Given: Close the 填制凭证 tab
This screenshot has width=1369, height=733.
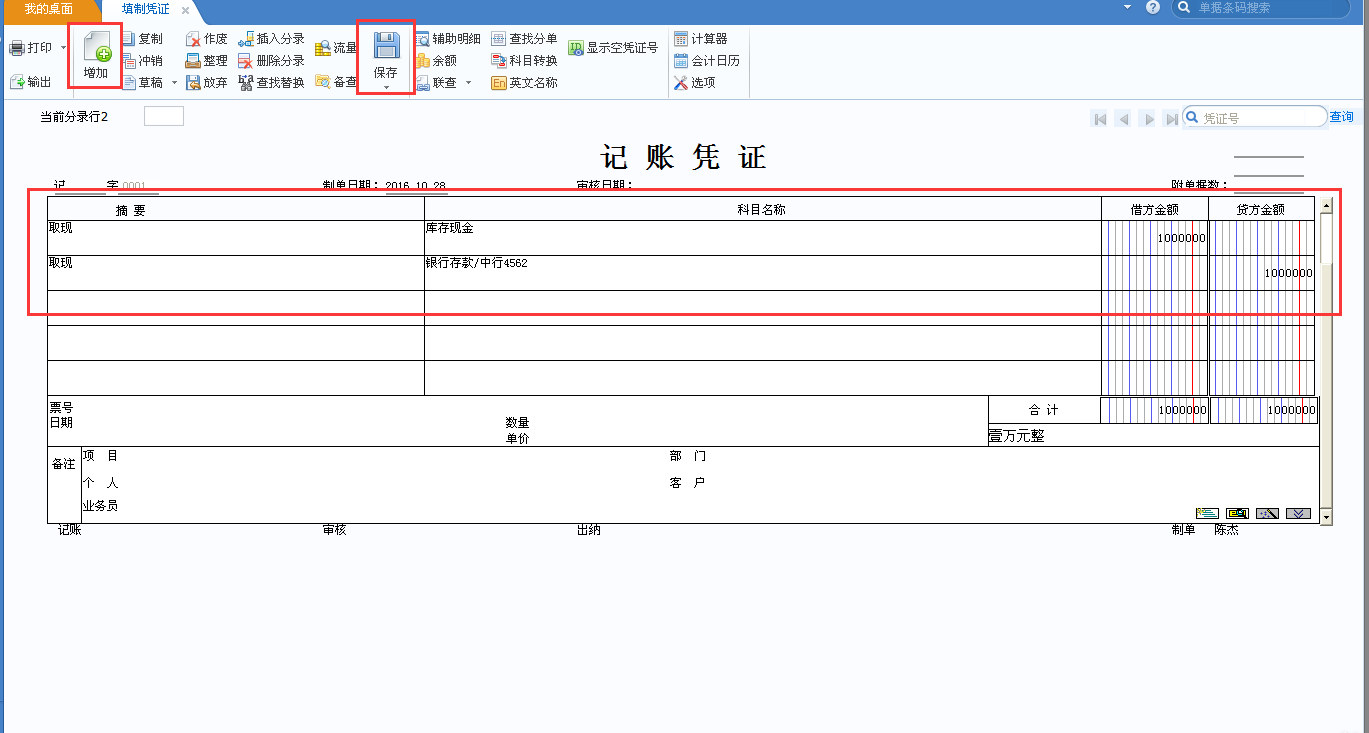Looking at the screenshot, I should coord(185,10).
